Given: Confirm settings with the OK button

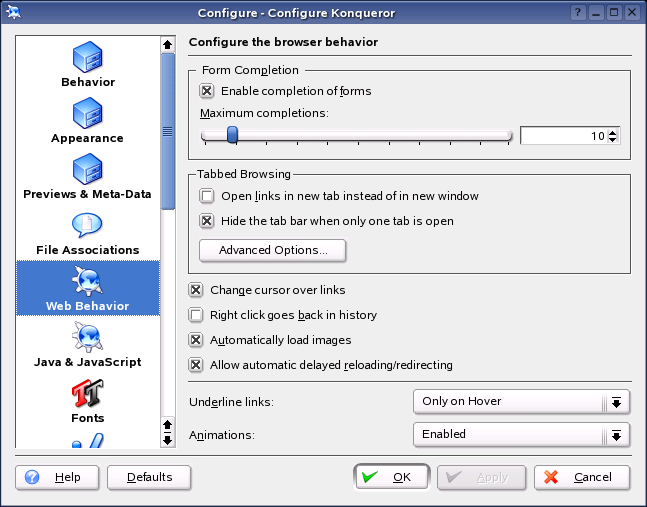Looking at the screenshot, I should point(391,477).
